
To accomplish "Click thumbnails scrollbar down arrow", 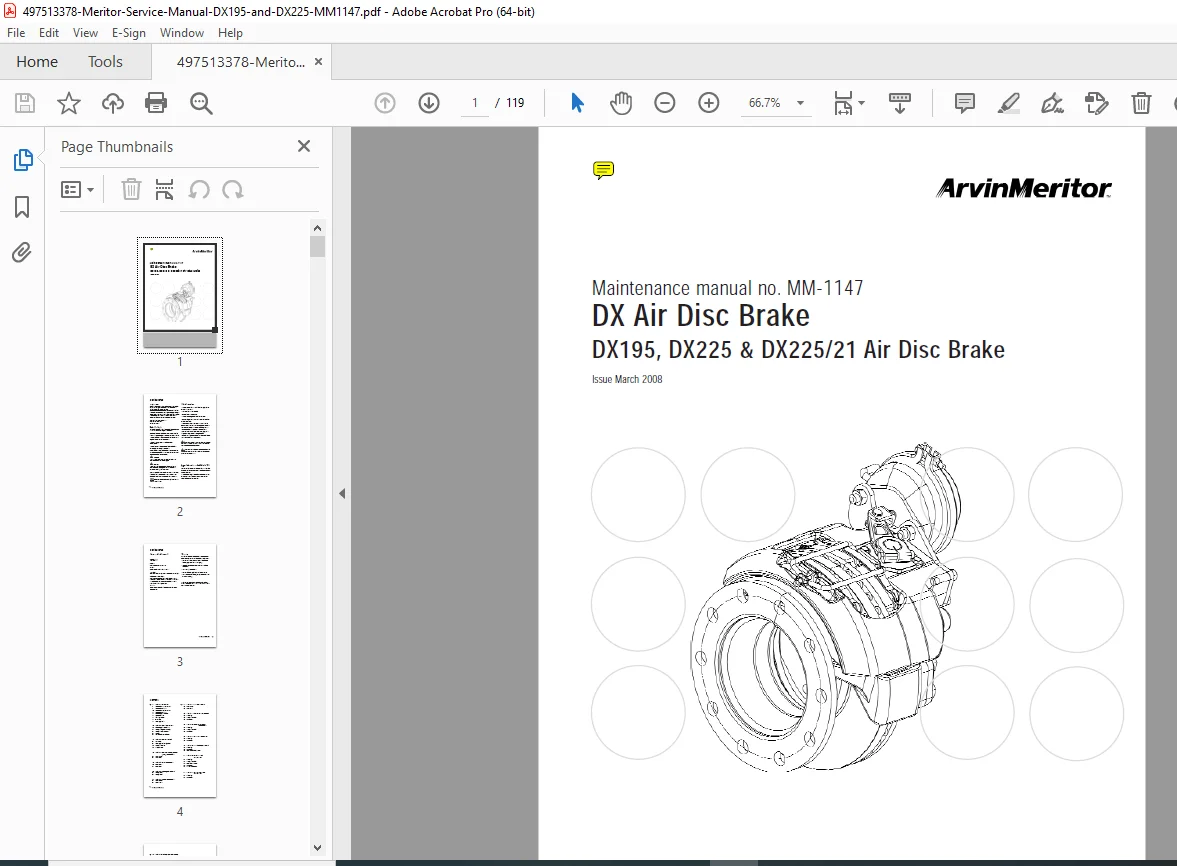I will click(318, 848).
